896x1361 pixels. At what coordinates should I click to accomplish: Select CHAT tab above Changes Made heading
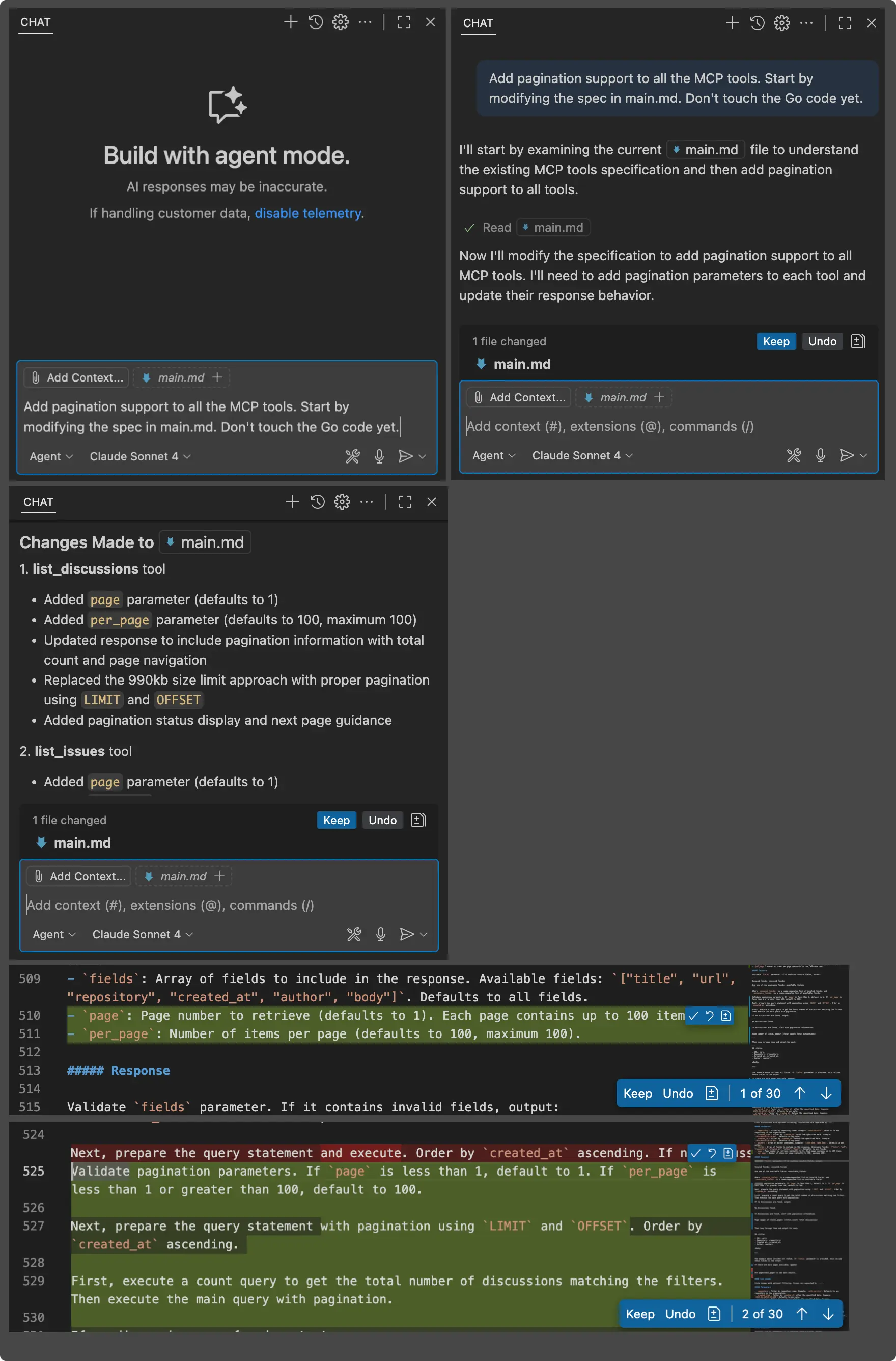click(x=38, y=502)
